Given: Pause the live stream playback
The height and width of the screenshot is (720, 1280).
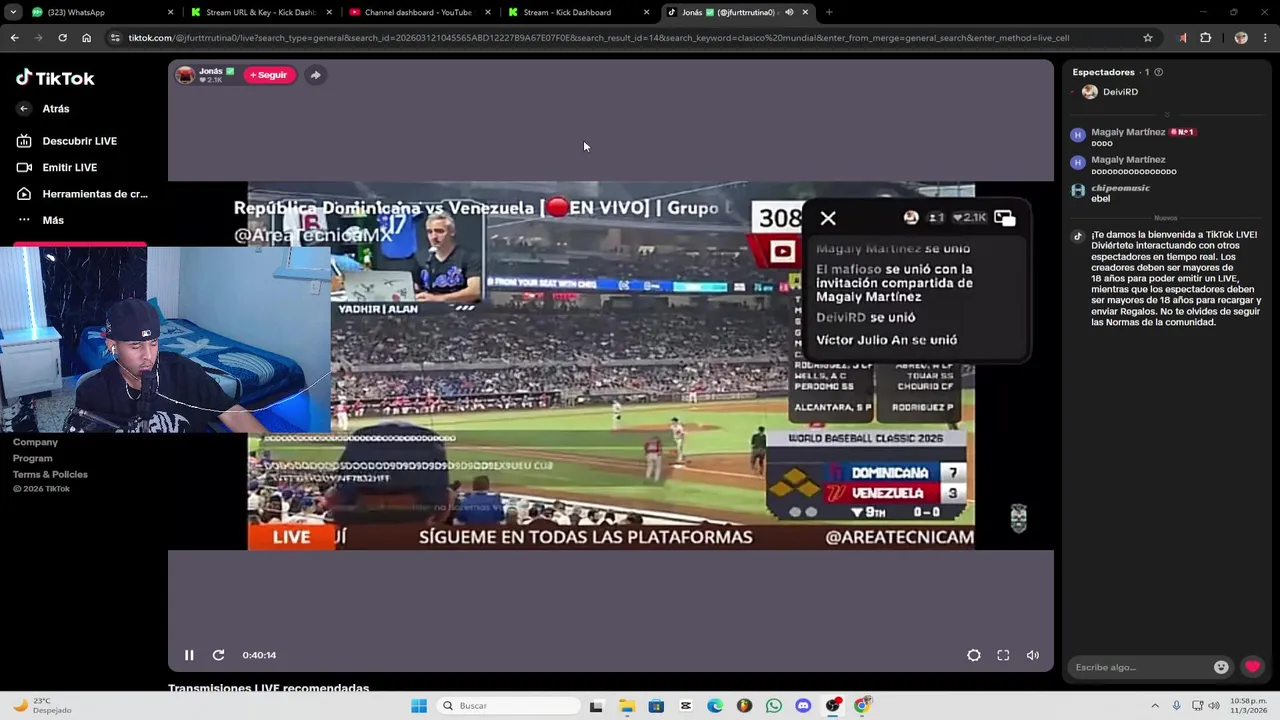Looking at the screenshot, I should click(x=189, y=655).
